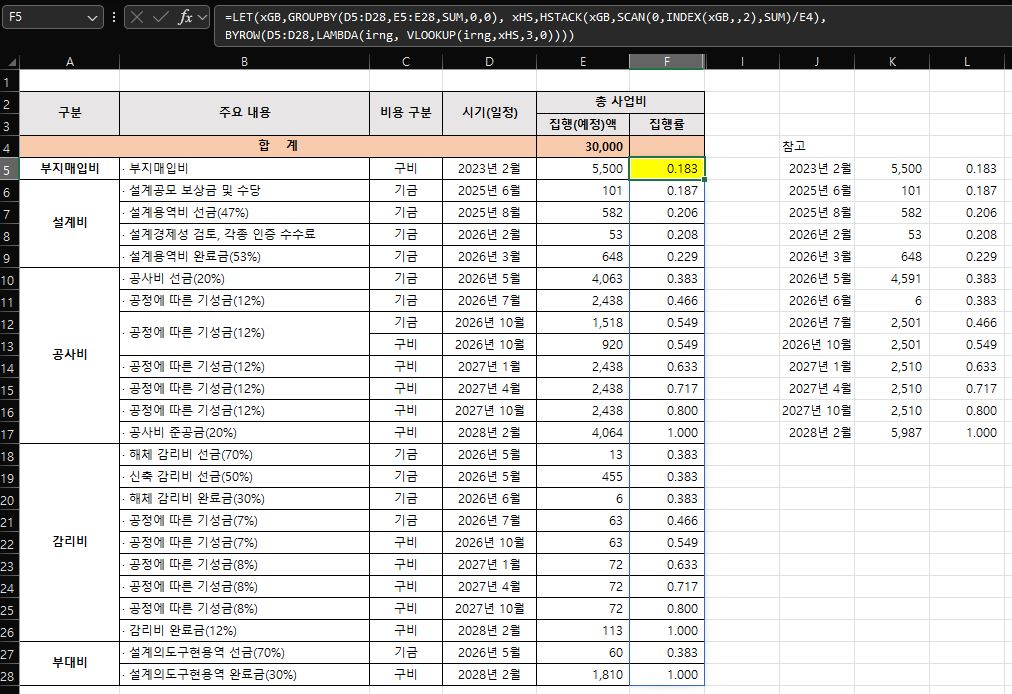Select the 공사비 merged category cell
Image resolution: width=1012 pixels, height=694 pixels.
coord(70,355)
